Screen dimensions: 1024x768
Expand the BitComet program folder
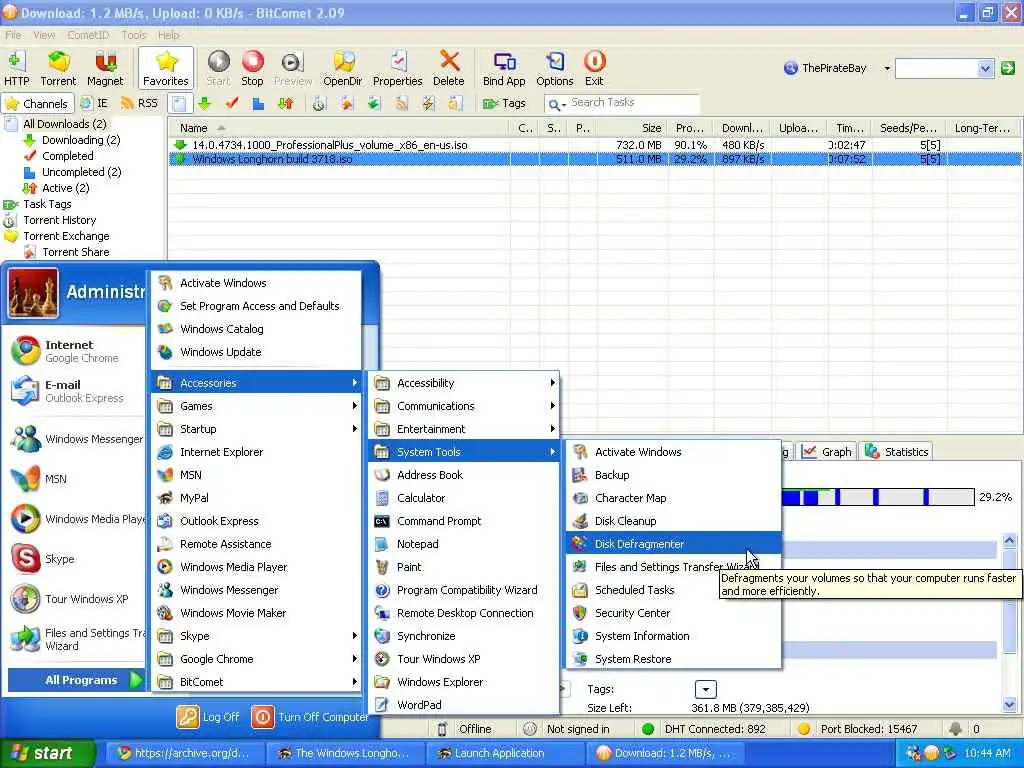(257, 682)
